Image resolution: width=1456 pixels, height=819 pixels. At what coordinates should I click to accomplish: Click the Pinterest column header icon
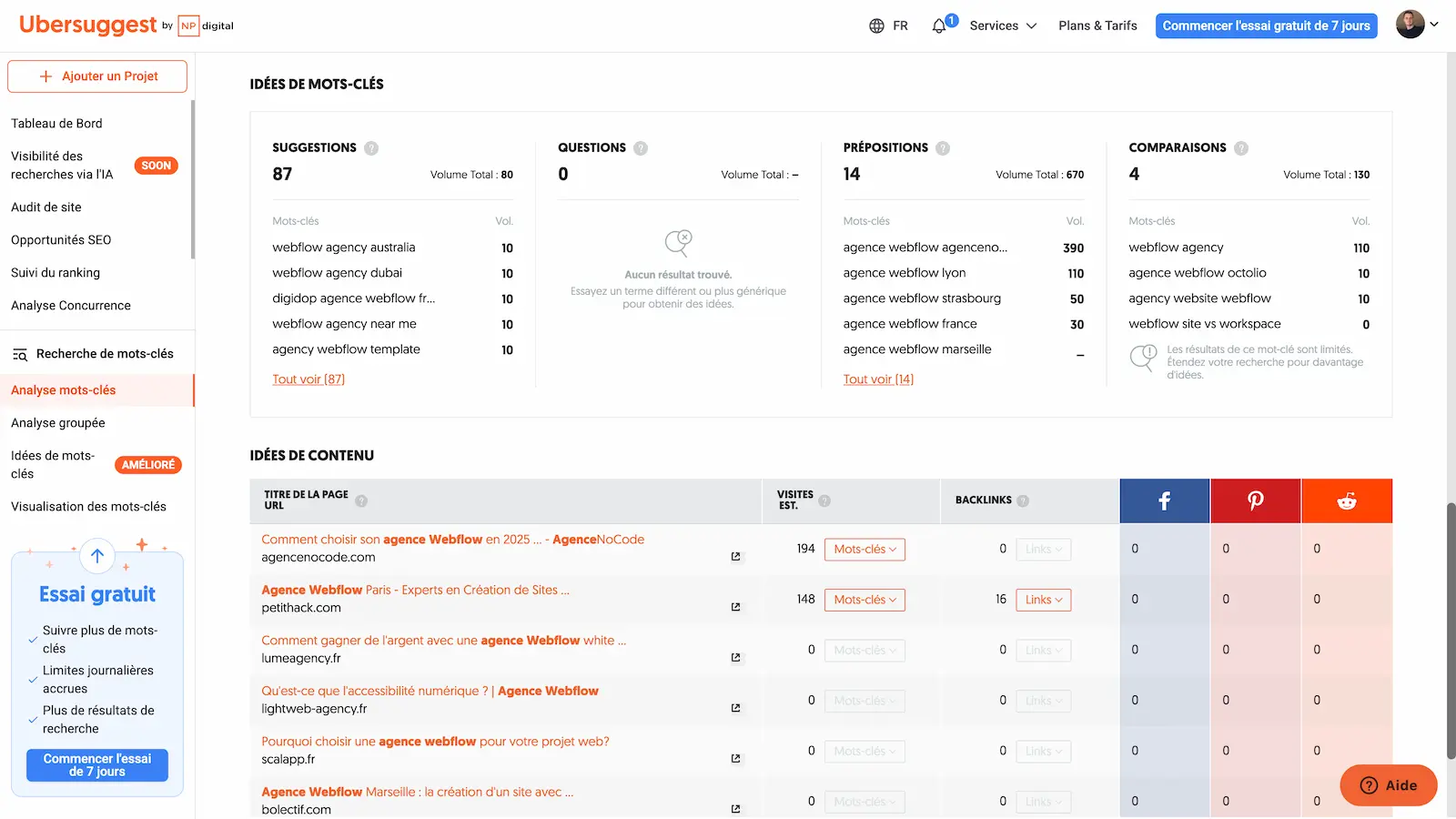pos(1256,500)
